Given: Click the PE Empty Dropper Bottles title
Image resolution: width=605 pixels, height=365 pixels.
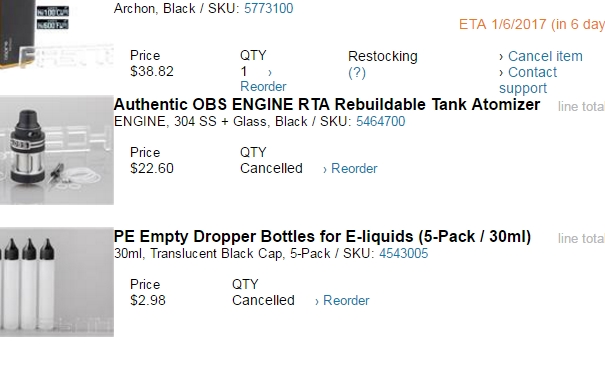Looking at the screenshot, I should [x=322, y=236].
